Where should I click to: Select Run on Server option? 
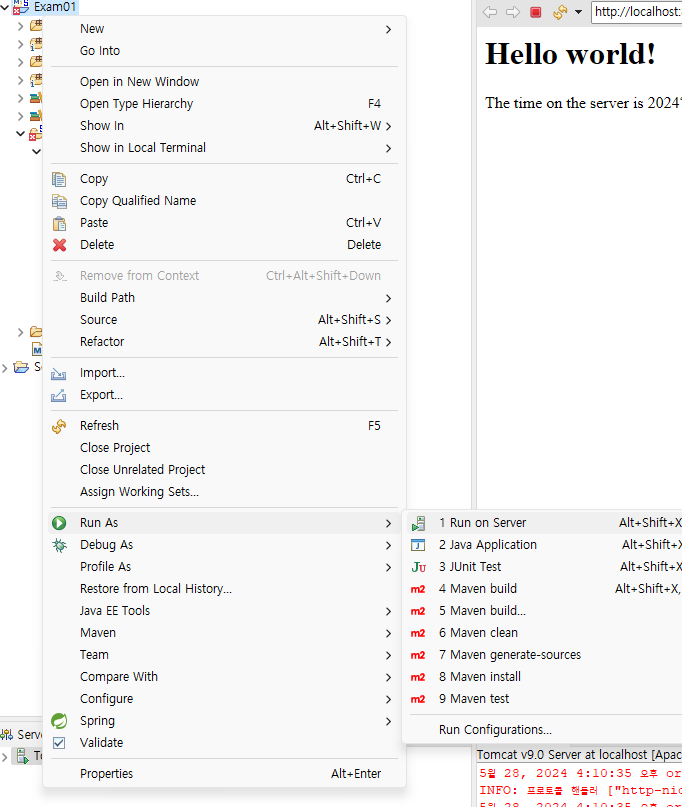pos(545,523)
